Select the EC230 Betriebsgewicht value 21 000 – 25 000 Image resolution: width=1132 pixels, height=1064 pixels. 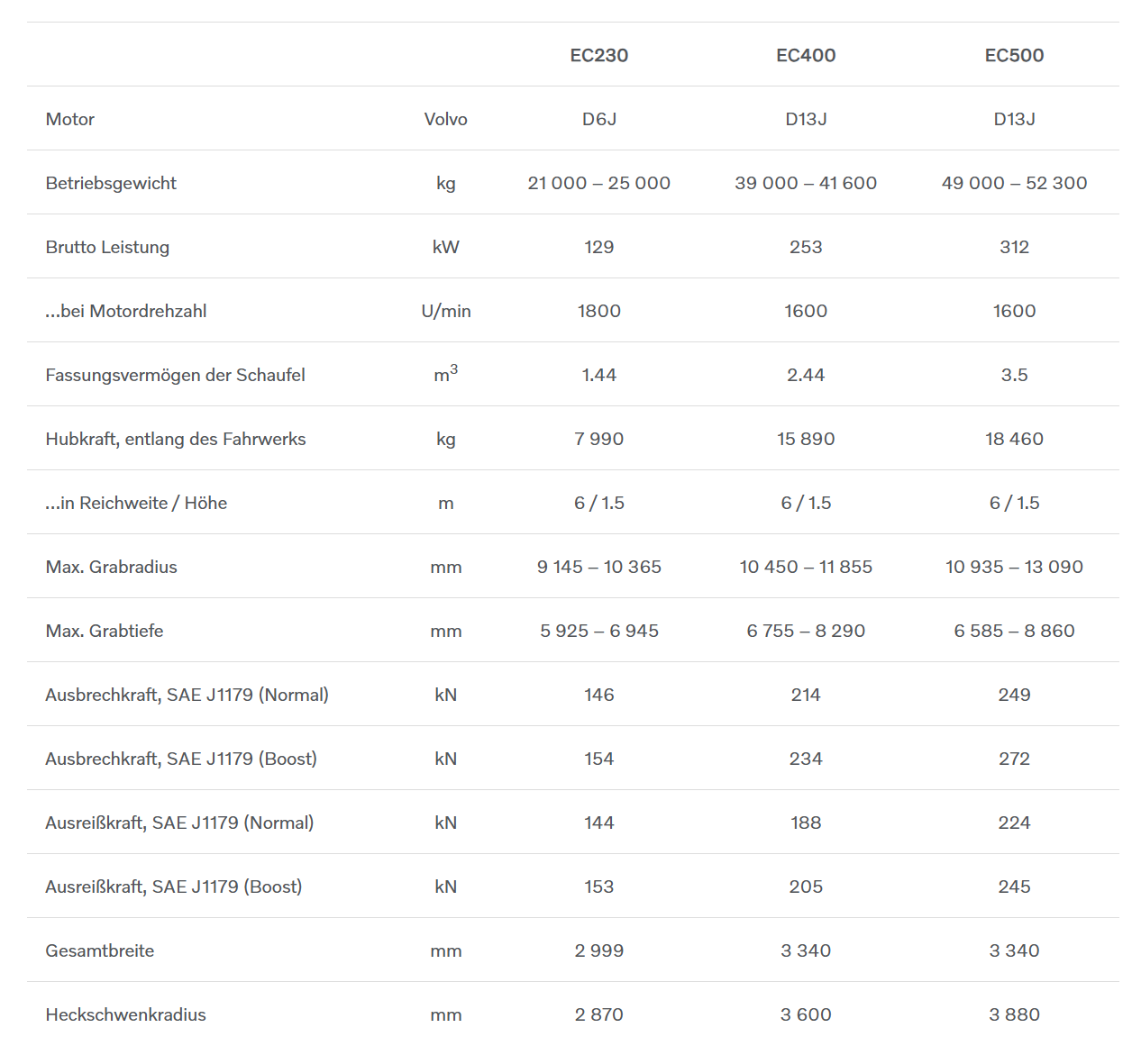click(598, 183)
